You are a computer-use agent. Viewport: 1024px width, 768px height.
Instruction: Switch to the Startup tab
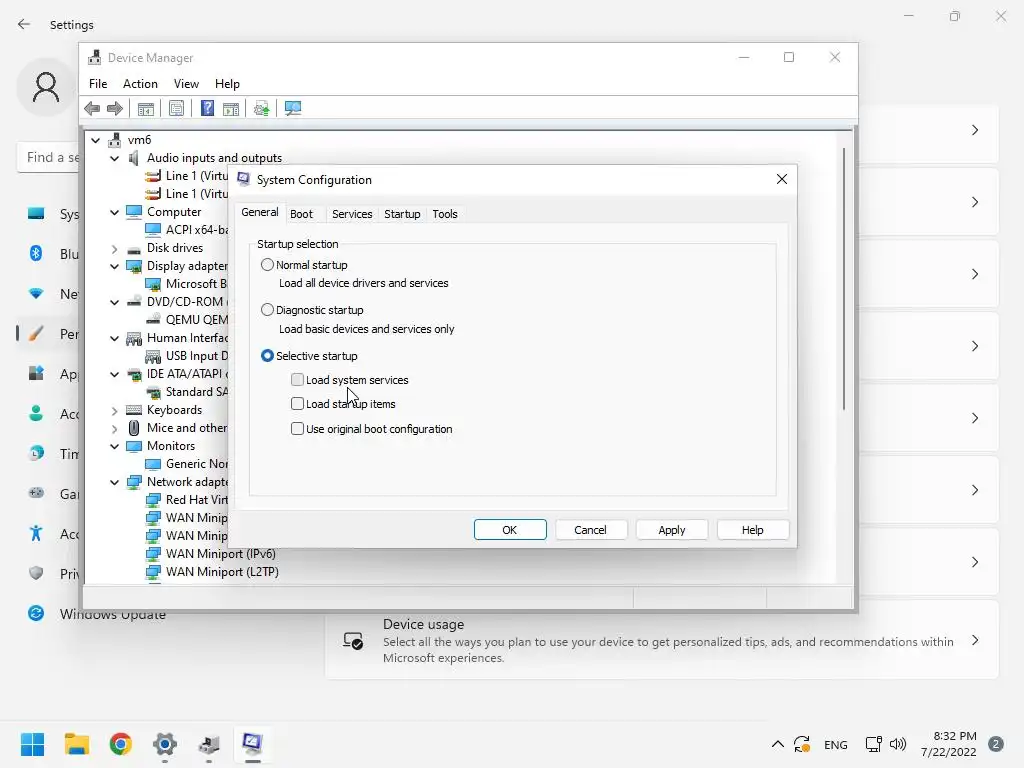(x=402, y=214)
